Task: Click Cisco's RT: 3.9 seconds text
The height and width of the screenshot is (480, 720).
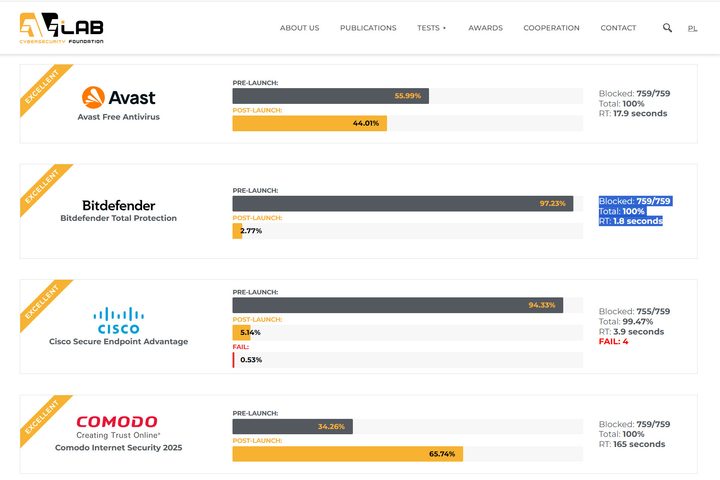Action: [x=631, y=332]
